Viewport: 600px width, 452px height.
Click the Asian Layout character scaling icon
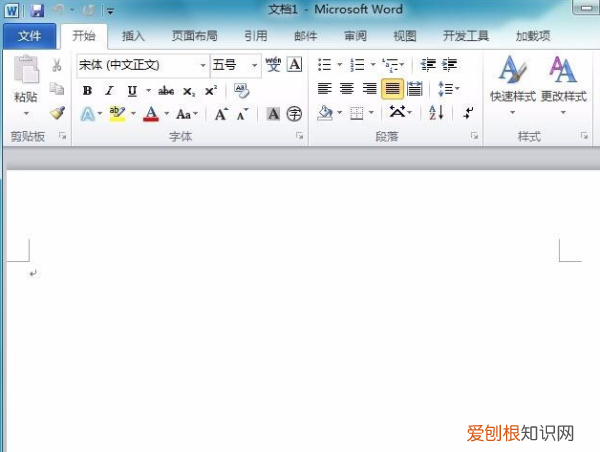397,112
